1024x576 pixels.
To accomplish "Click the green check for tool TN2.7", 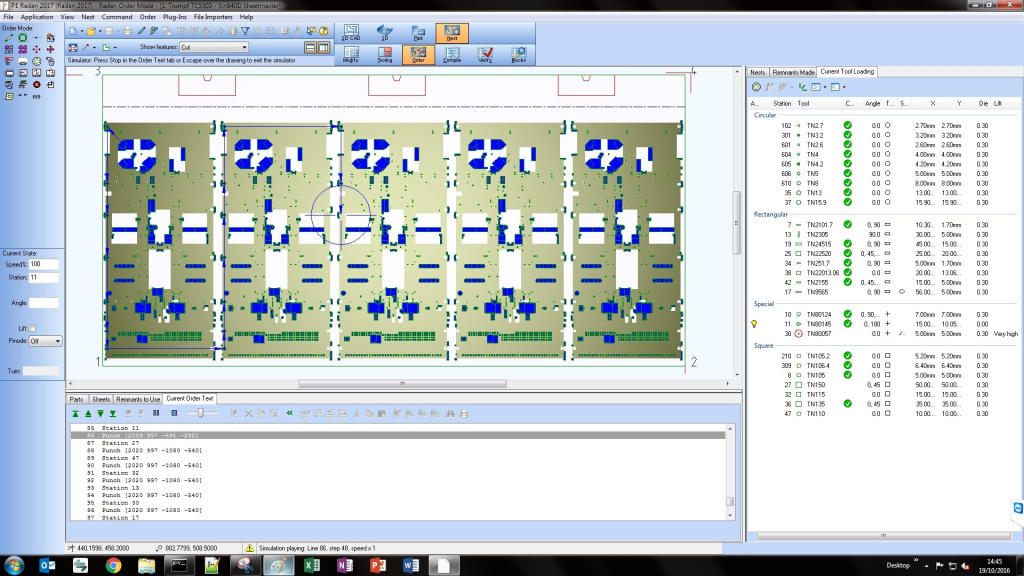I will coord(847,126).
